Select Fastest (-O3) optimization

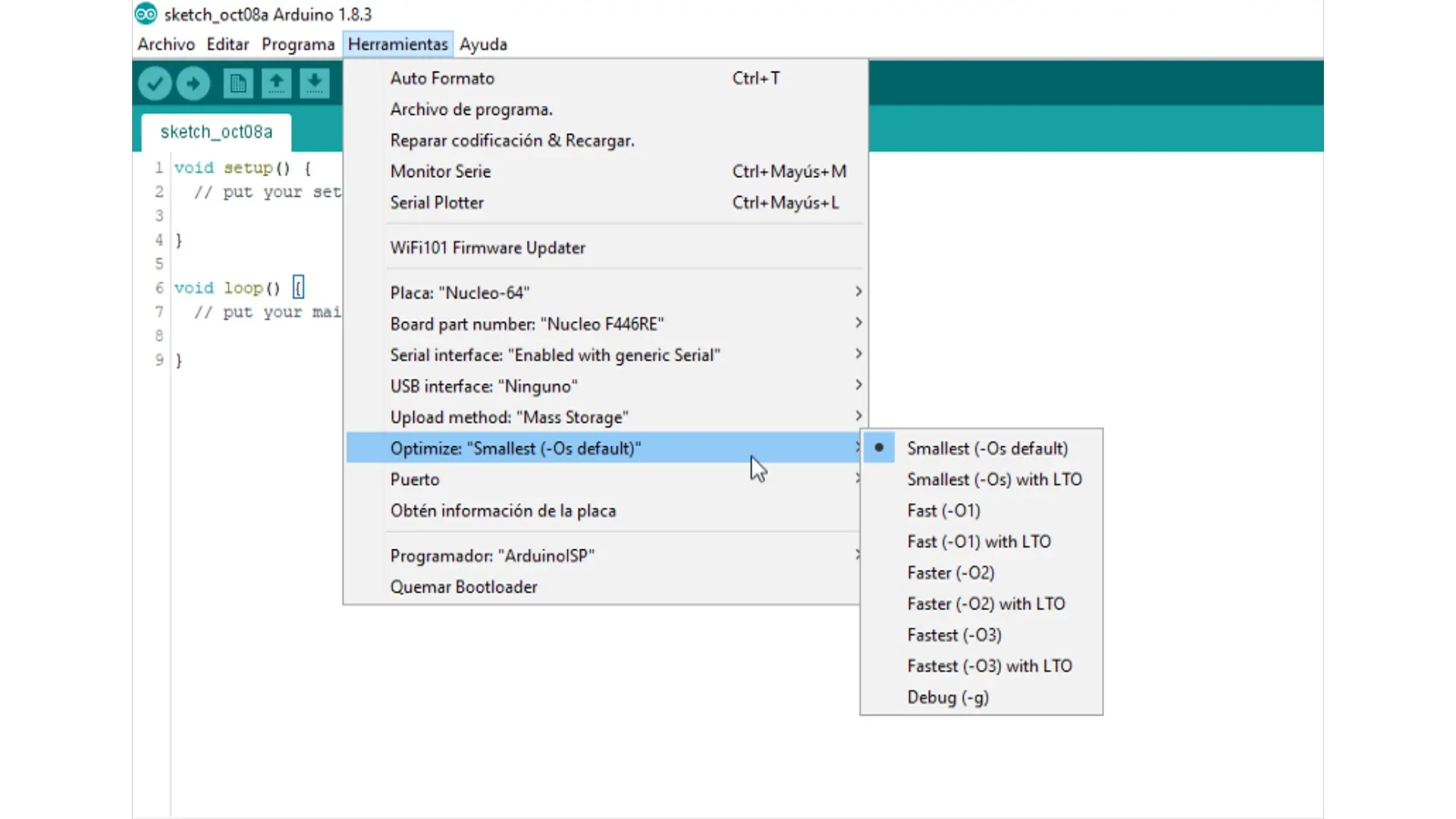tap(981, 635)
